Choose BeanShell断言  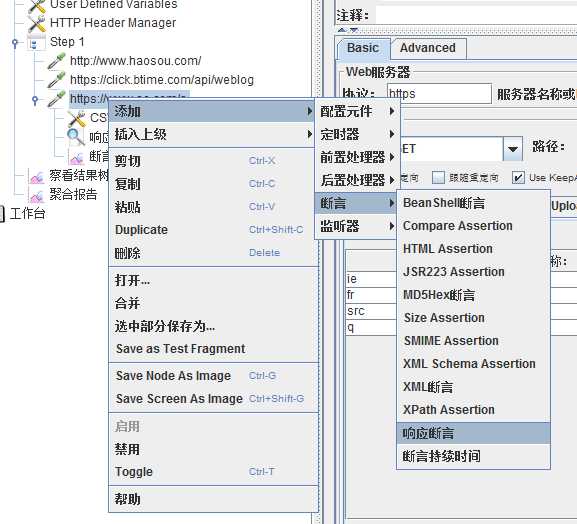pyautogui.click(x=474, y=203)
